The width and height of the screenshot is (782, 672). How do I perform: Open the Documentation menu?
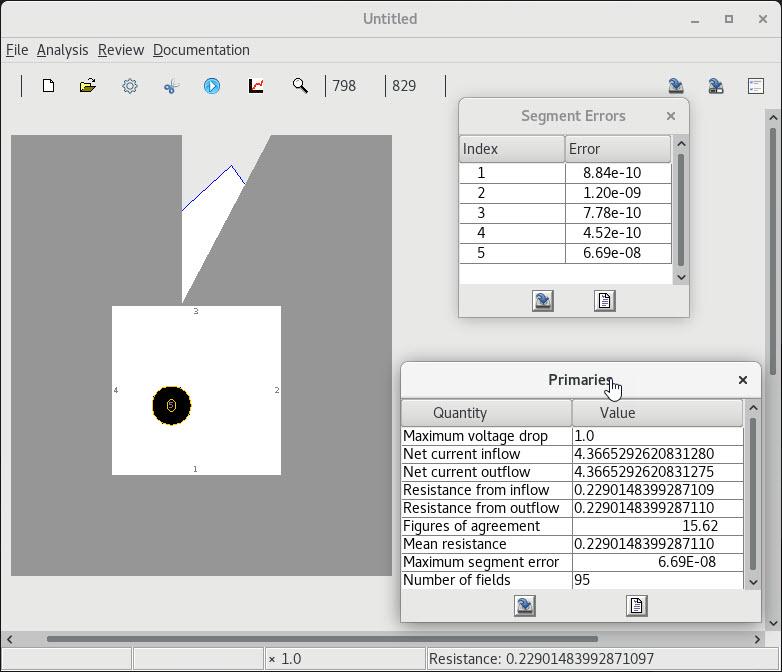(x=201, y=50)
